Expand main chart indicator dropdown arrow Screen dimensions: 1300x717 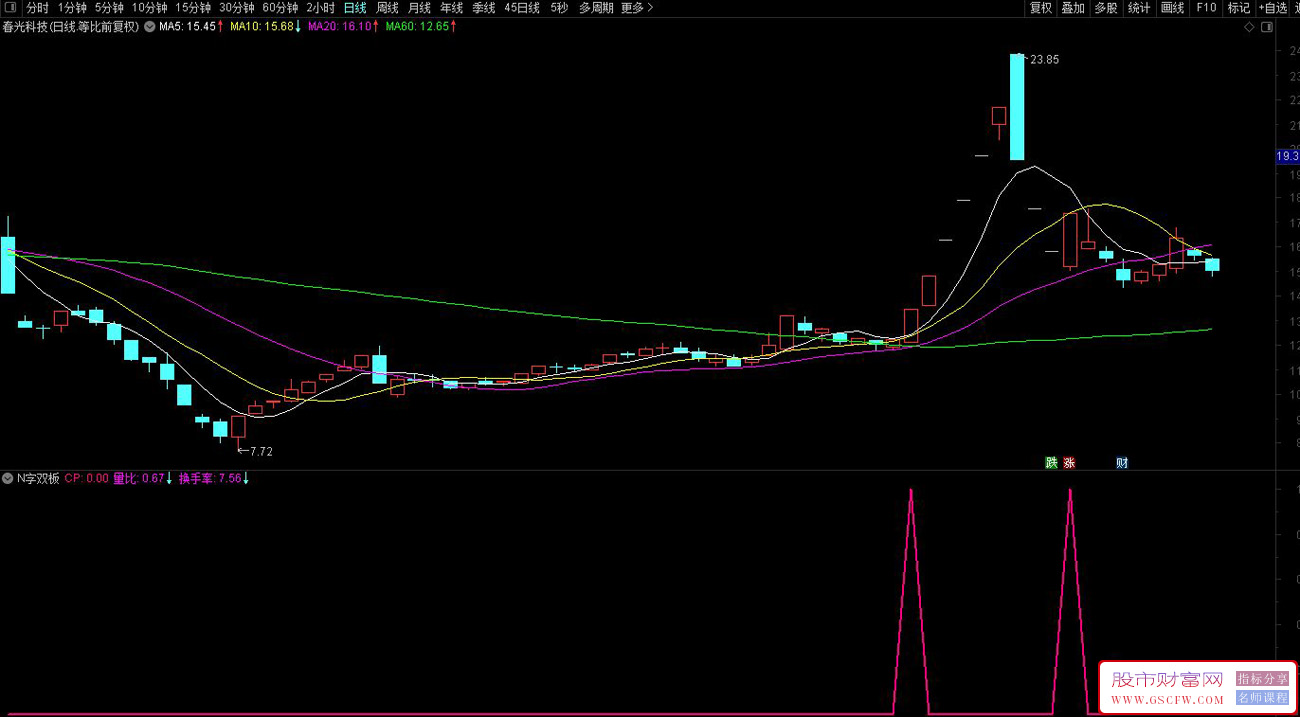149,27
